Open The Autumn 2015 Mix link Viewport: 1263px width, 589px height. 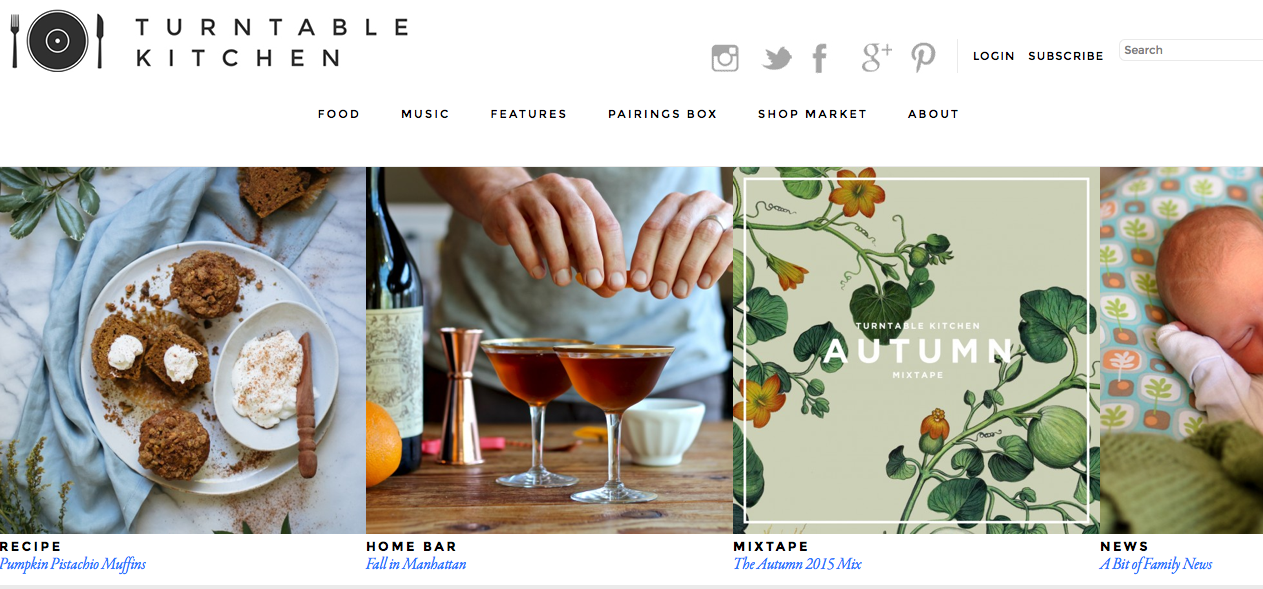point(797,564)
